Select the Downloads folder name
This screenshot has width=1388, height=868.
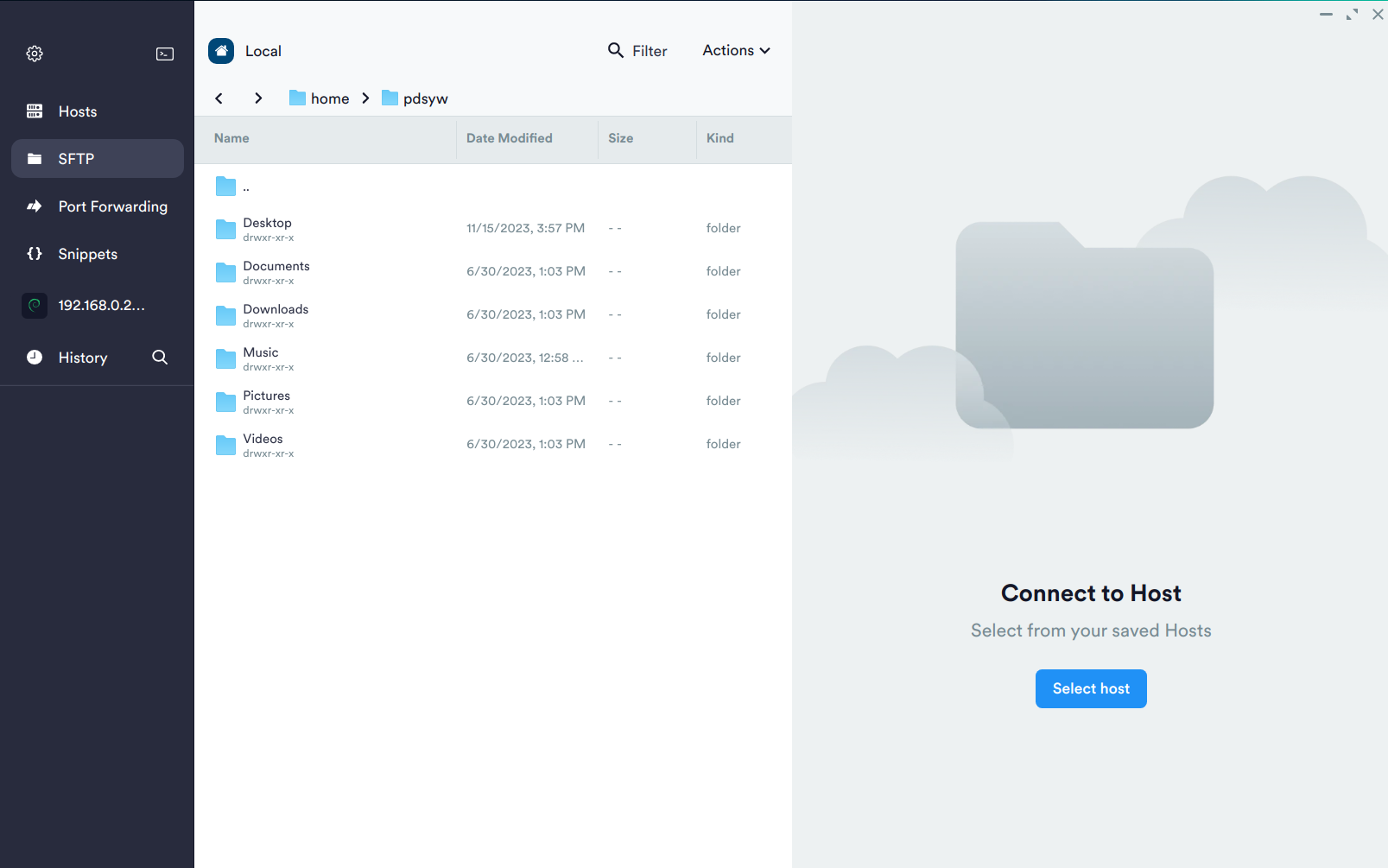276,309
